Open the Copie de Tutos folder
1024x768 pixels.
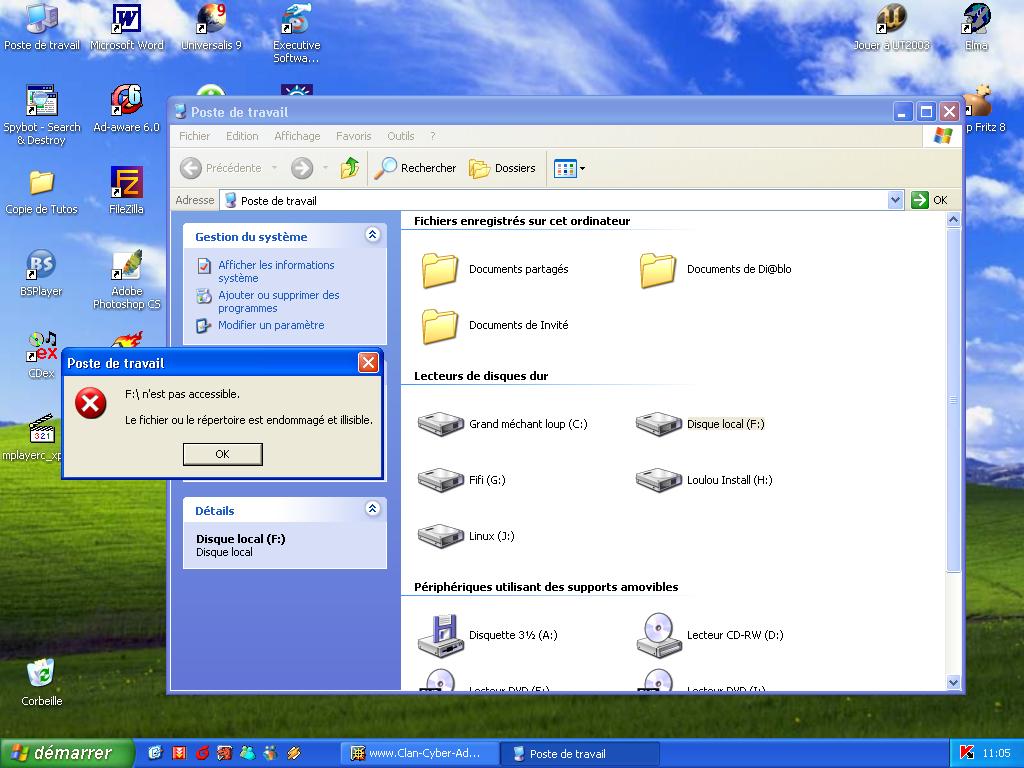pos(41,191)
